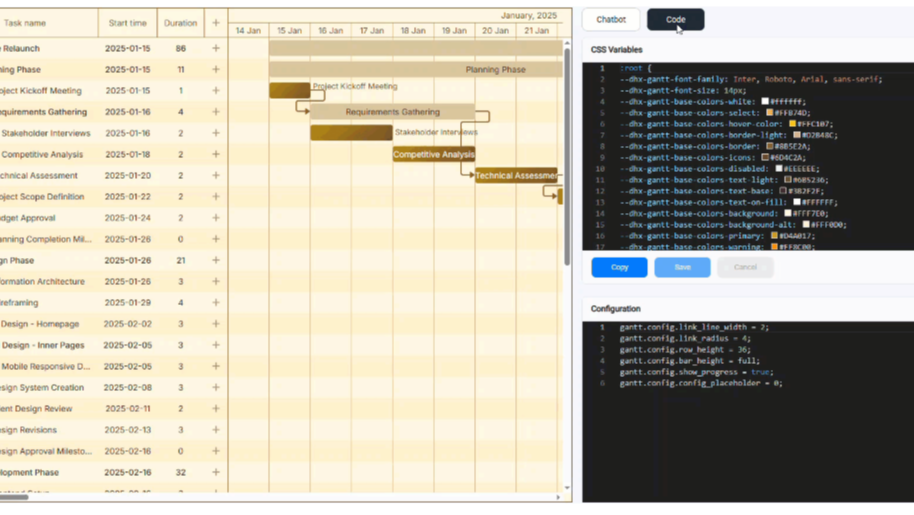Click the Start time column header

tap(128, 23)
